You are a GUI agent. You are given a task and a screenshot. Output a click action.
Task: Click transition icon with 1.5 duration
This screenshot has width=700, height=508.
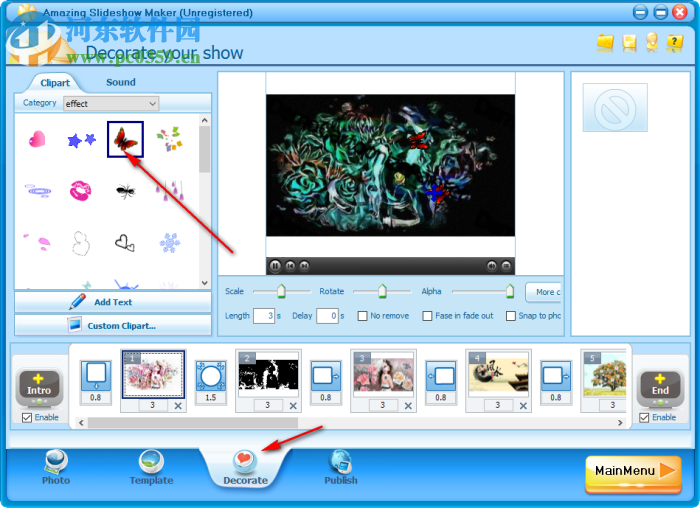click(211, 376)
